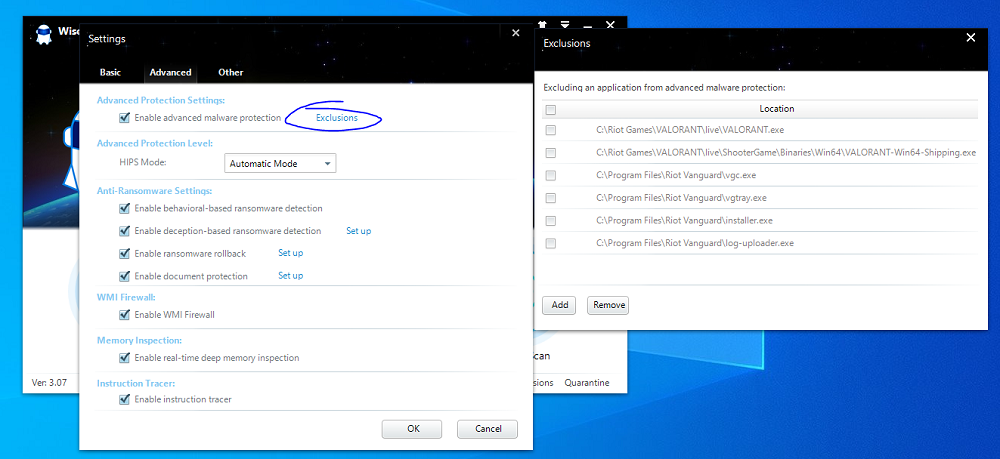Toggle deception-based ransomware detection

[x=124, y=231]
